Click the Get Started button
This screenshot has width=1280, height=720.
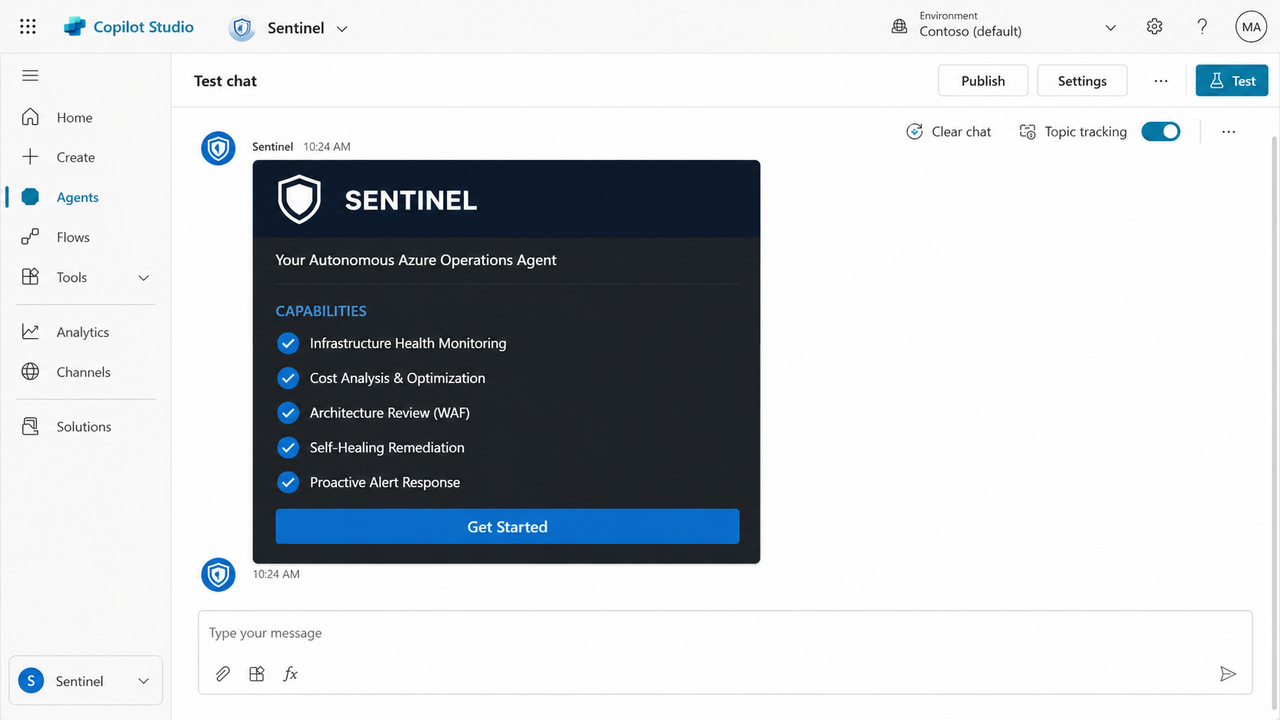pos(507,527)
